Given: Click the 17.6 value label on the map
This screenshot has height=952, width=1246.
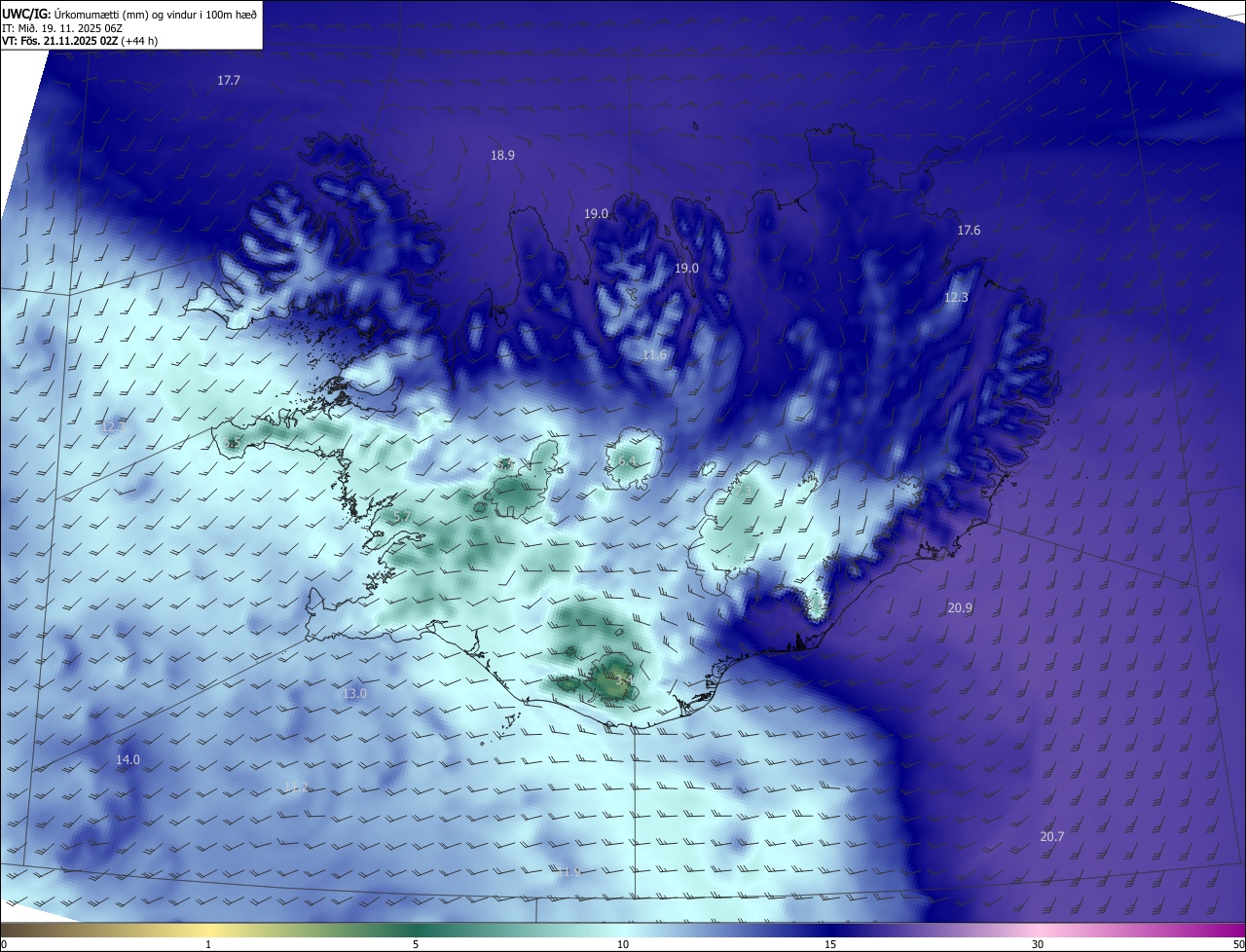Looking at the screenshot, I should [969, 231].
